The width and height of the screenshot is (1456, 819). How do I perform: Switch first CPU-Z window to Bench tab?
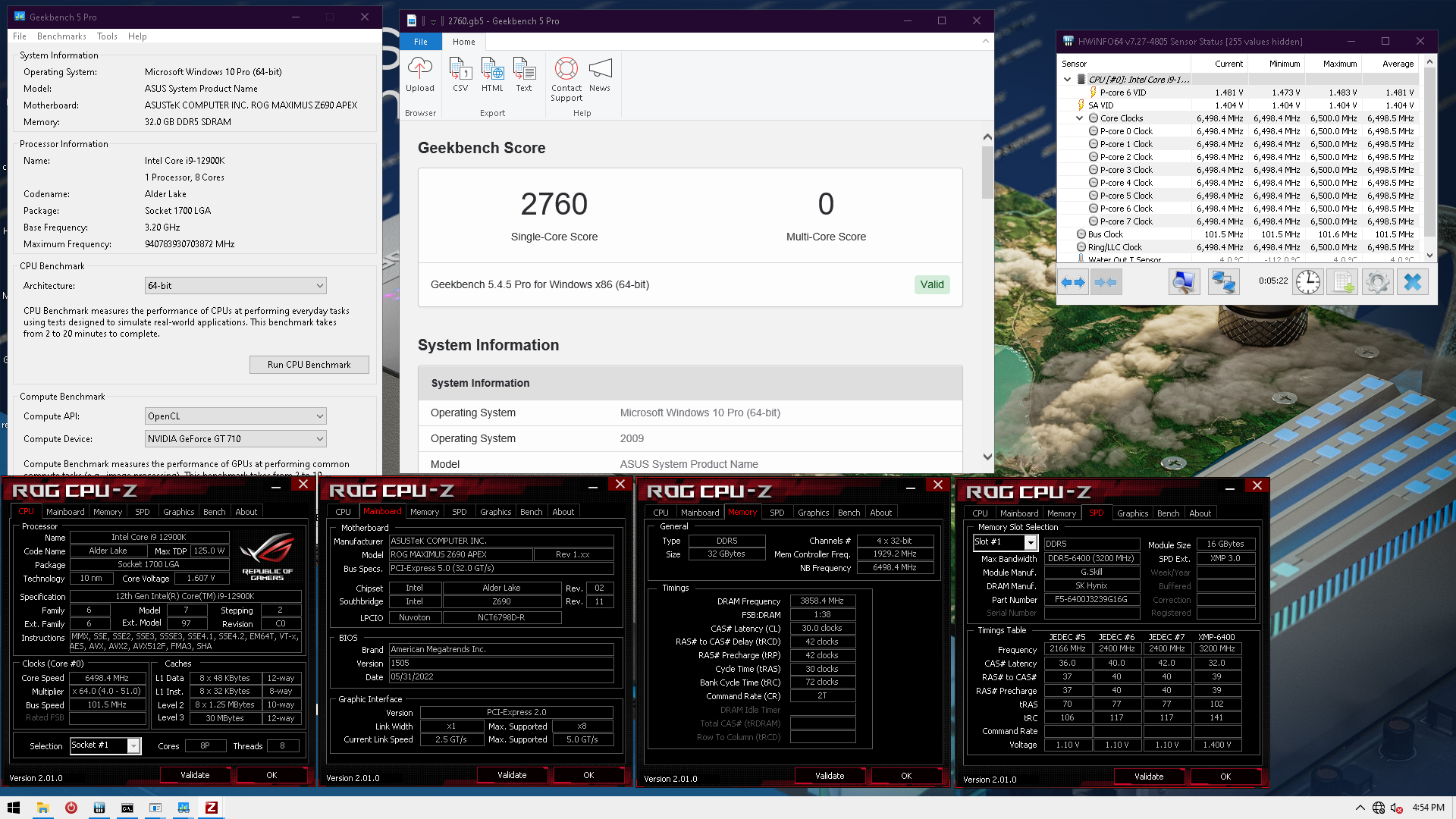215,512
